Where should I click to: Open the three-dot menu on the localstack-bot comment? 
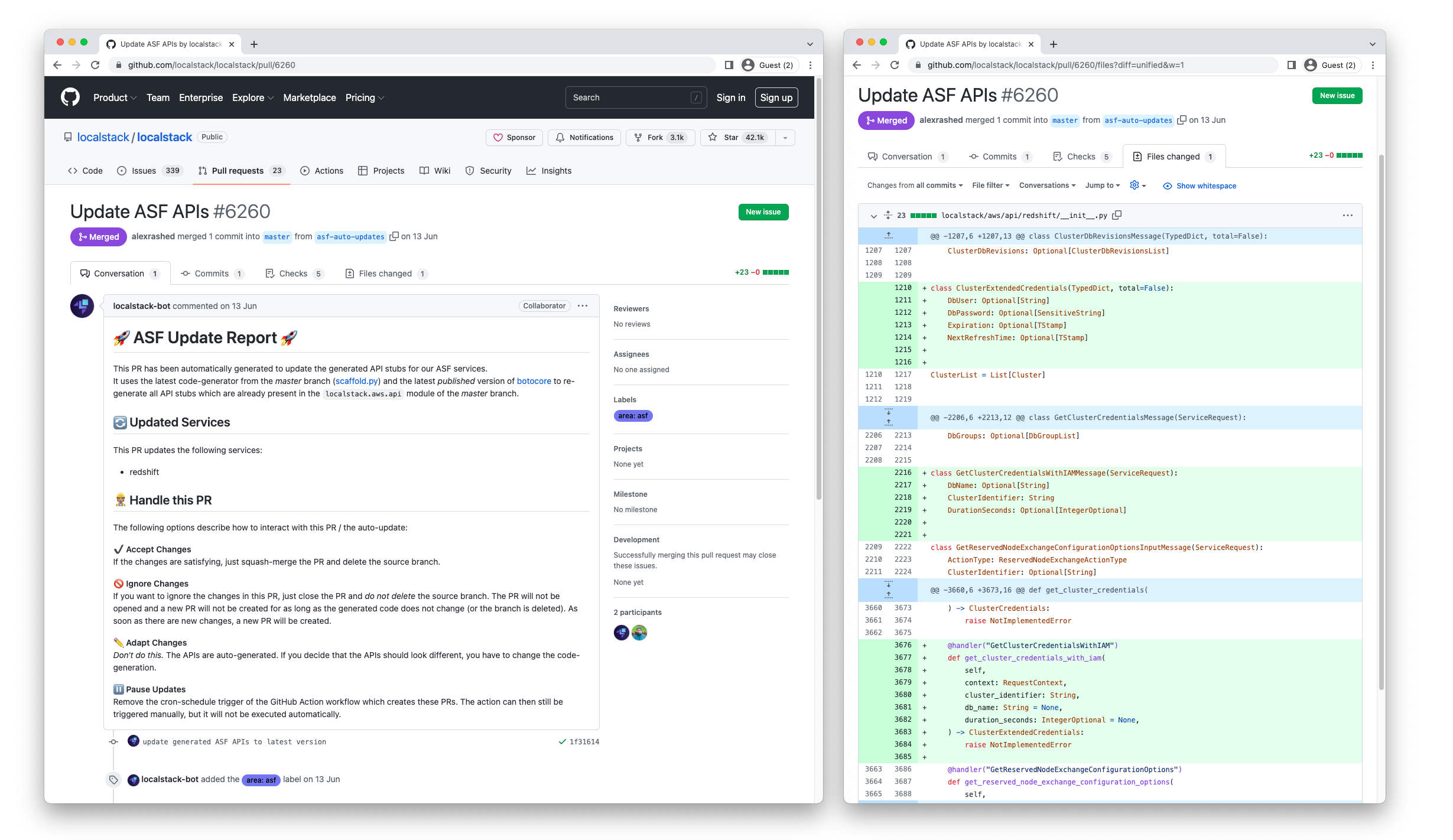coord(583,306)
